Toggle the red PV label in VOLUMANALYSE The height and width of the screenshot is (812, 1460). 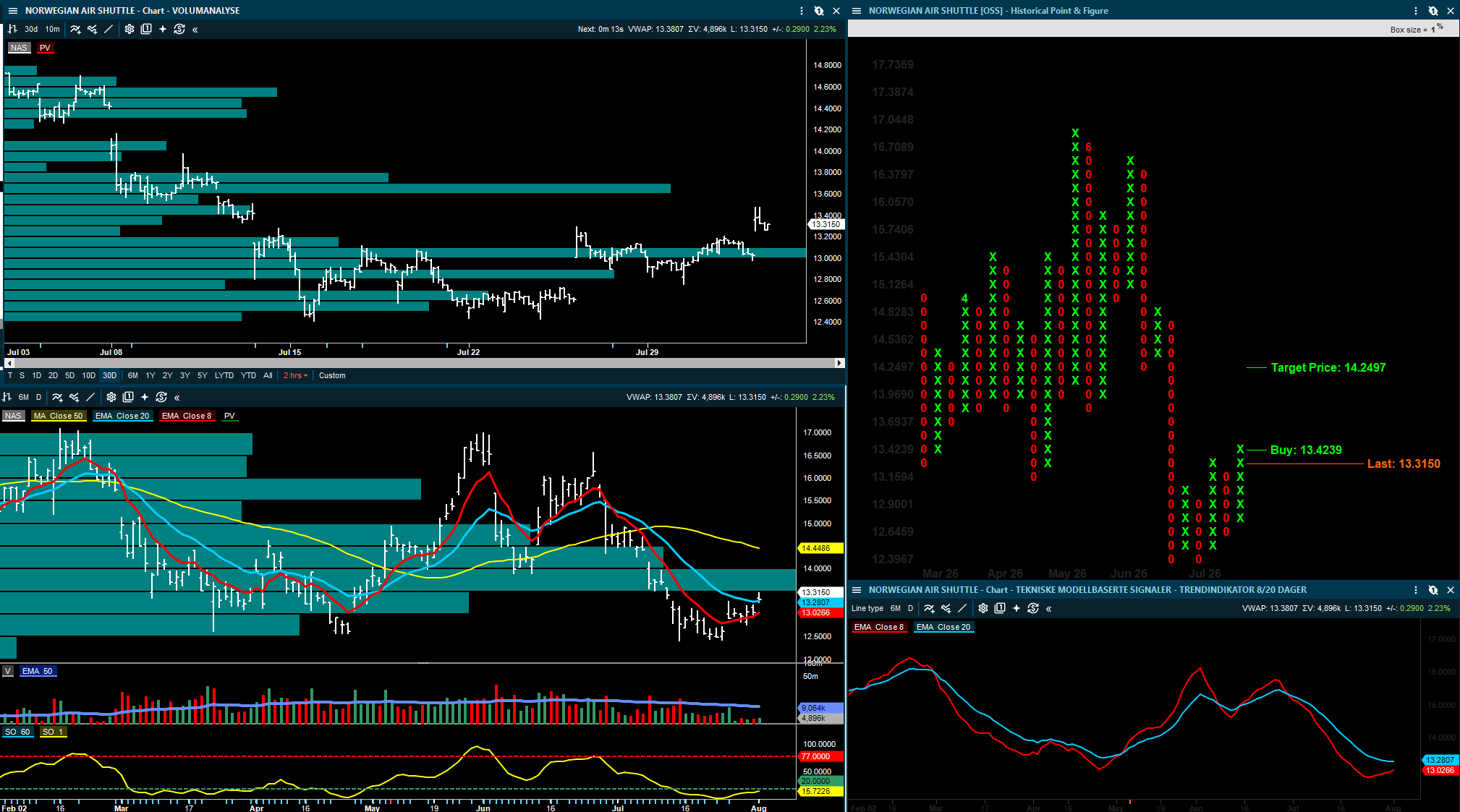click(45, 48)
